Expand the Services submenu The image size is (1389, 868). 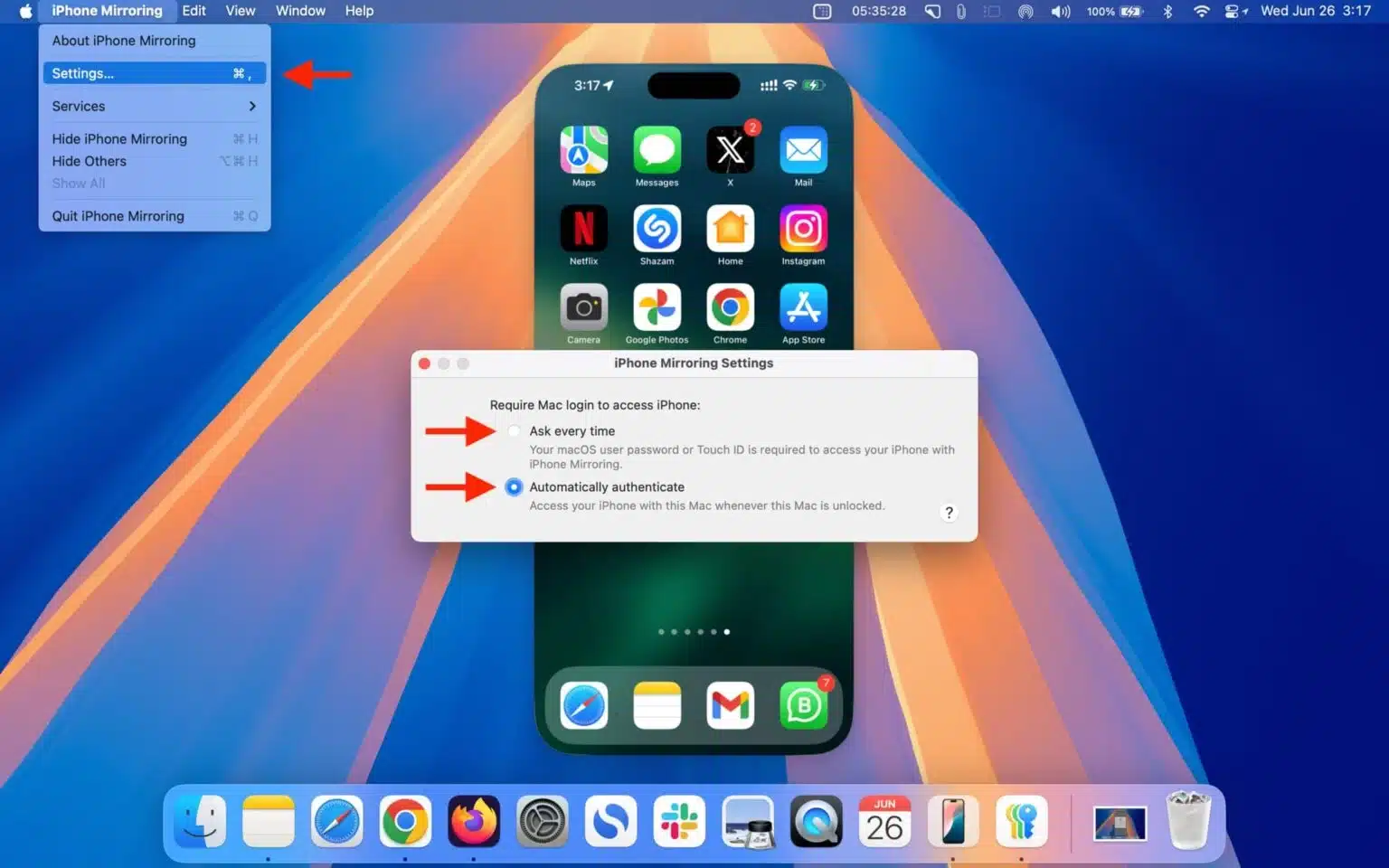point(155,106)
